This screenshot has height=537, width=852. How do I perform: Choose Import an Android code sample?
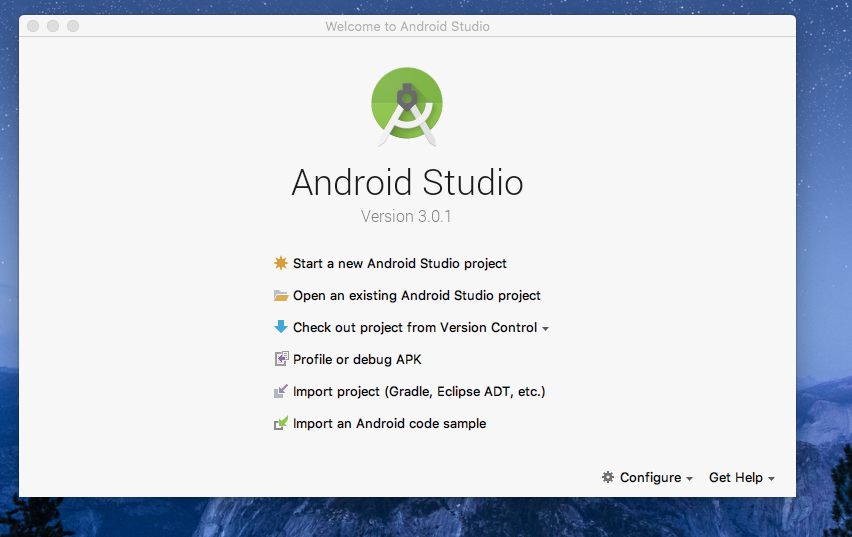[390, 423]
